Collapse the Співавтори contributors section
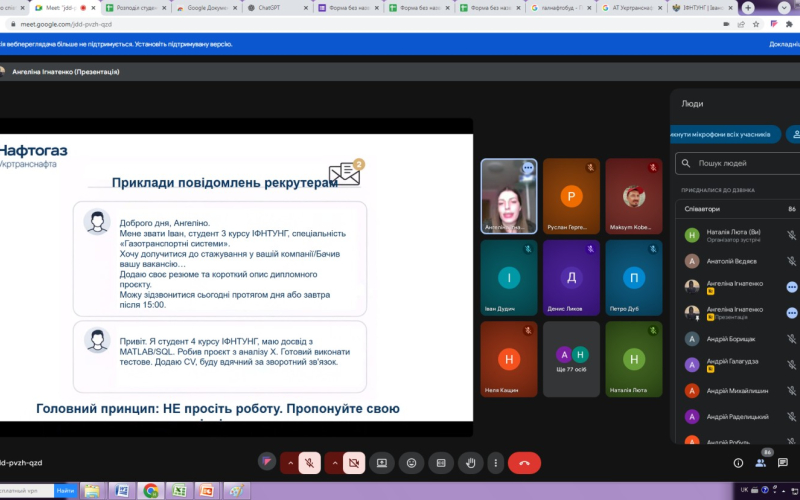 (x=738, y=209)
